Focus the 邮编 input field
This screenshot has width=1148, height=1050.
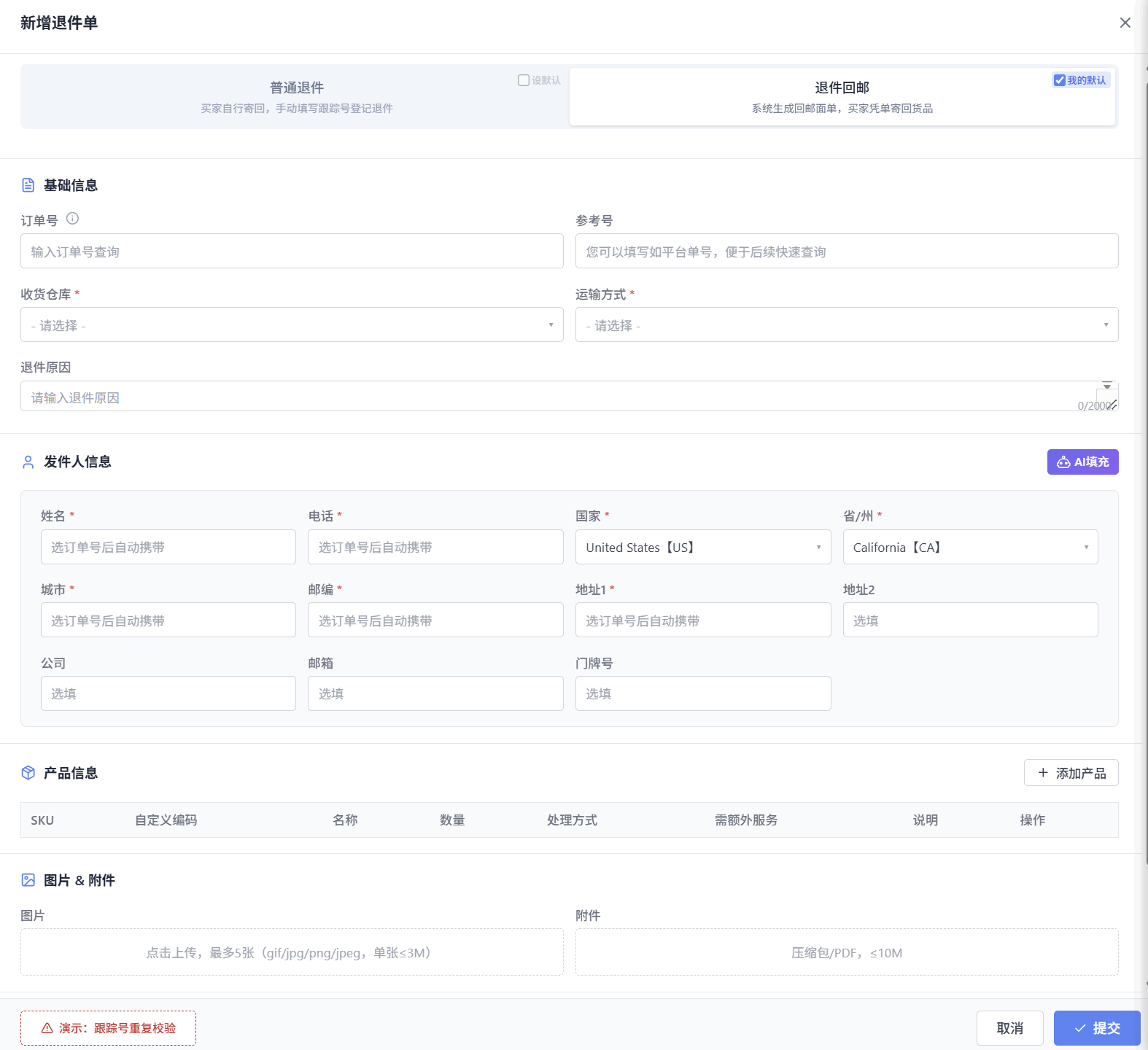435,620
